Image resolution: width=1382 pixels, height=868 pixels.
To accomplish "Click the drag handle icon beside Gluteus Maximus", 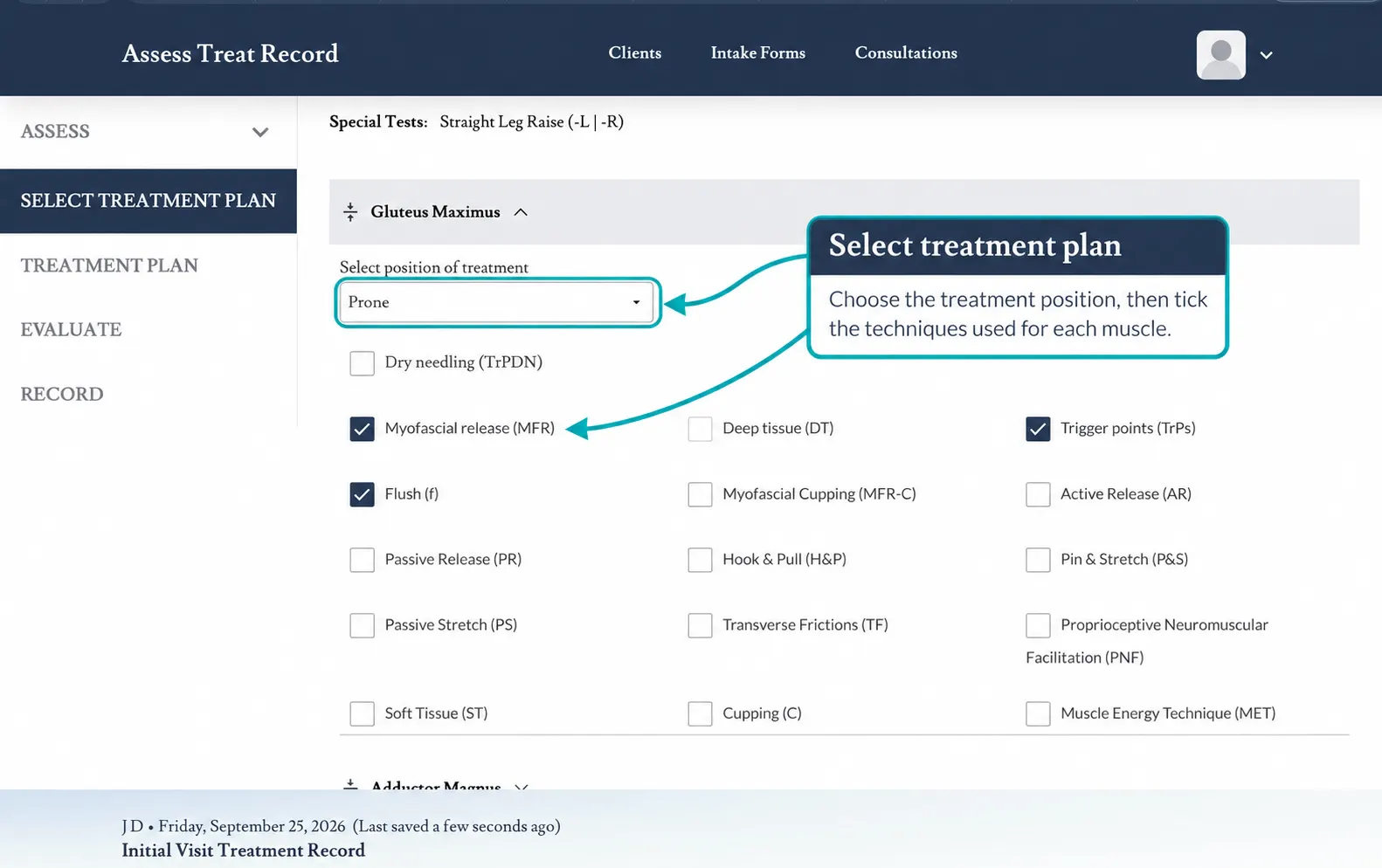I will (350, 212).
